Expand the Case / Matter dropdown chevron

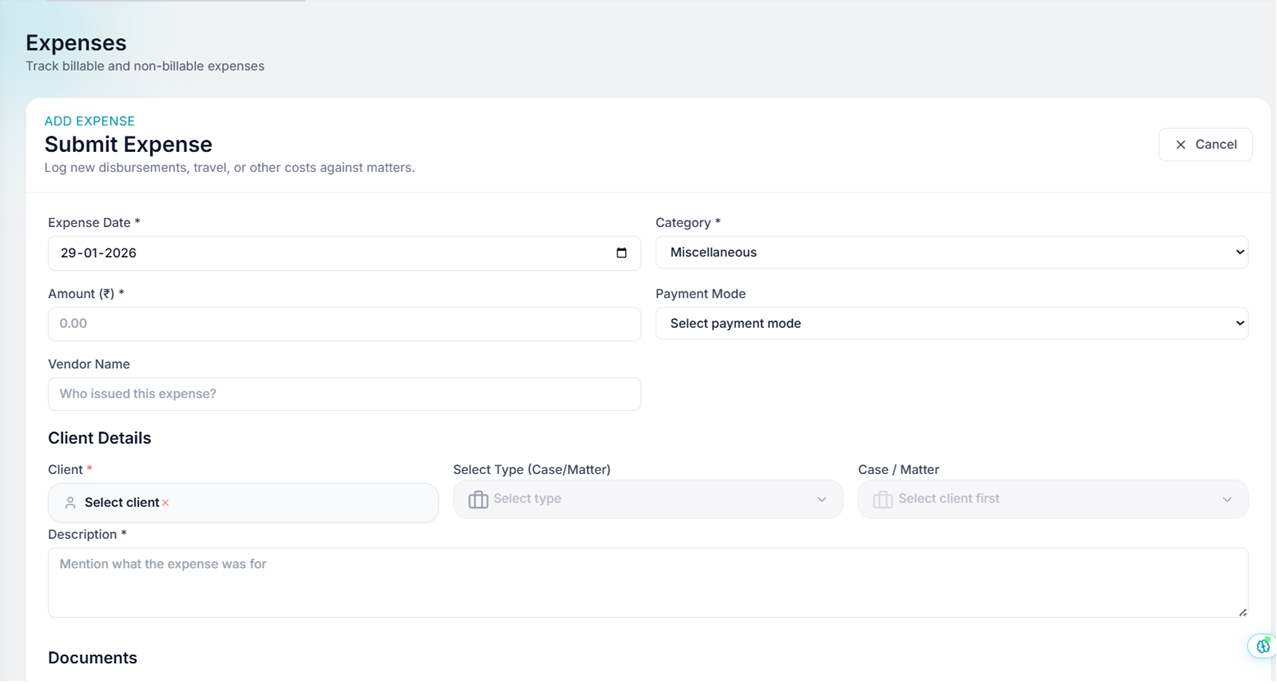[x=1227, y=499]
